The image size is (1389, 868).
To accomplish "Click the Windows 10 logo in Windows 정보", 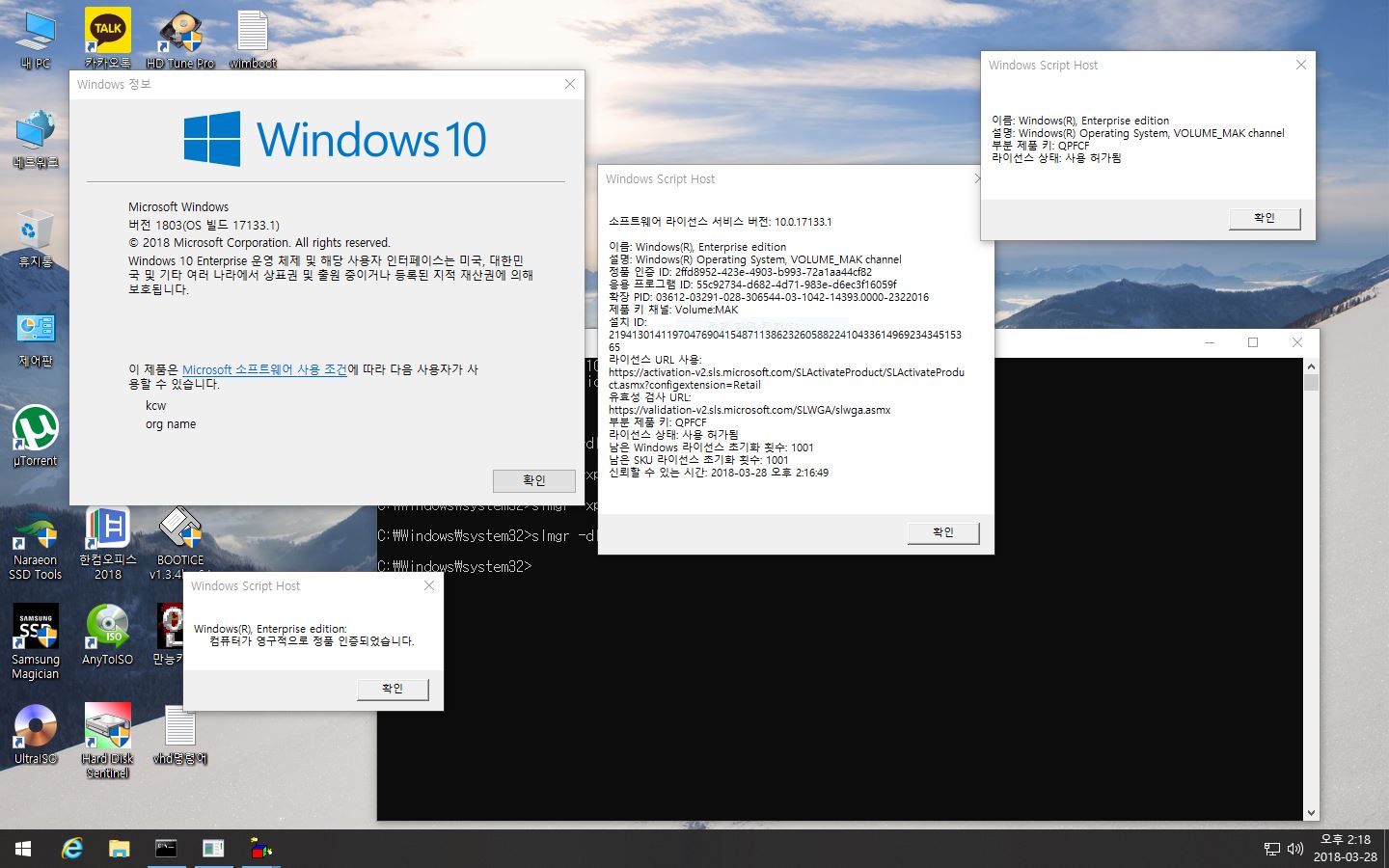I will click(335, 139).
